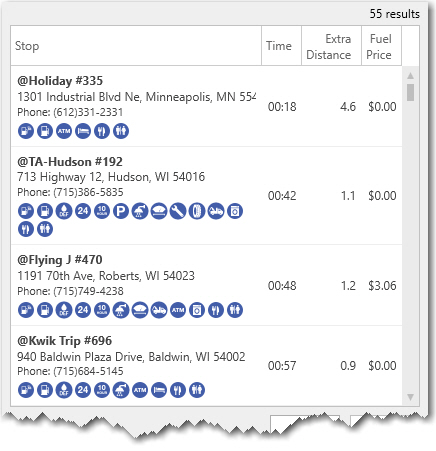Select the @Kwik Trip #696 stop
Screen dimensions: 436x451
point(206,366)
